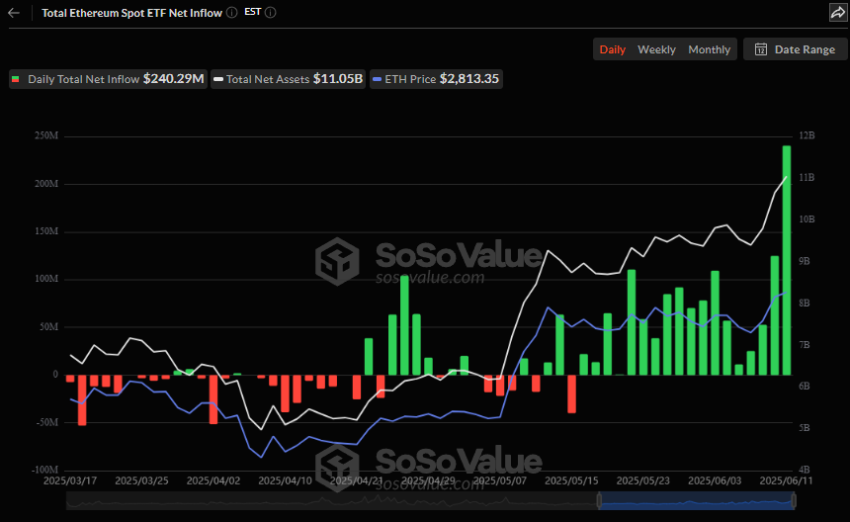This screenshot has width=850, height=522.
Task: Click info icon next to EST
Action: [271, 13]
